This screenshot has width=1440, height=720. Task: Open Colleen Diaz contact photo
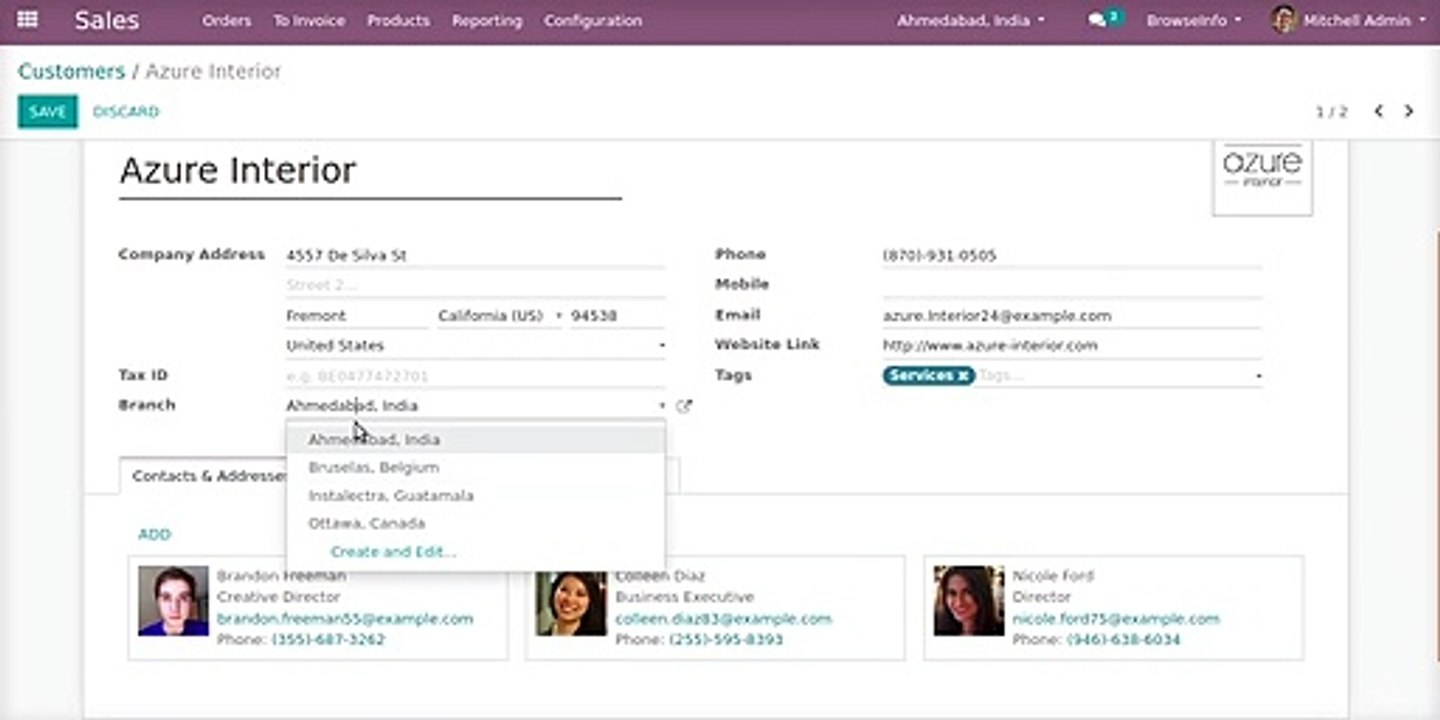tap(571, 601)
